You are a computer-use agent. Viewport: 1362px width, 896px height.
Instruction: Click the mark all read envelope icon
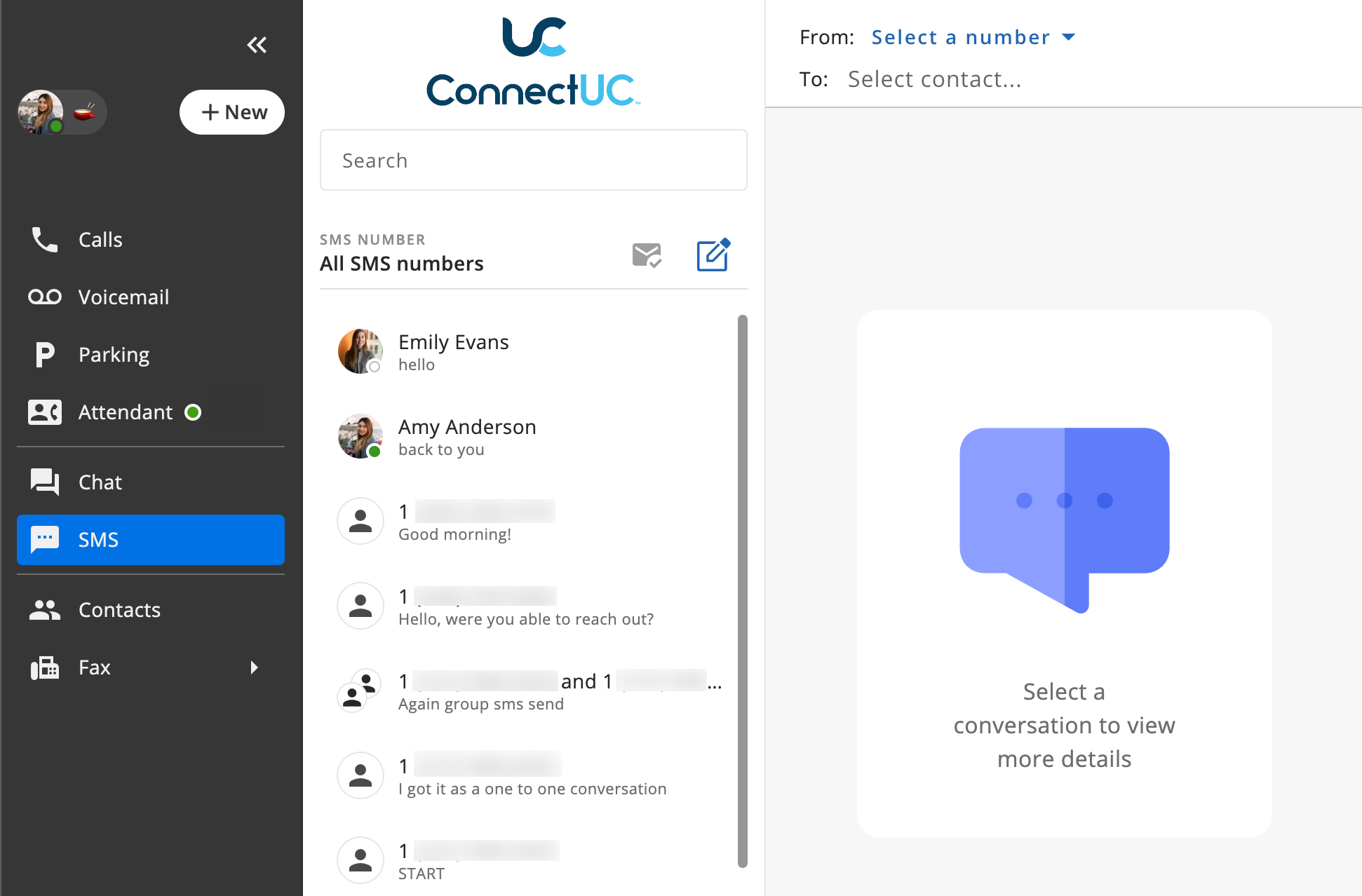tap(647, 255)
